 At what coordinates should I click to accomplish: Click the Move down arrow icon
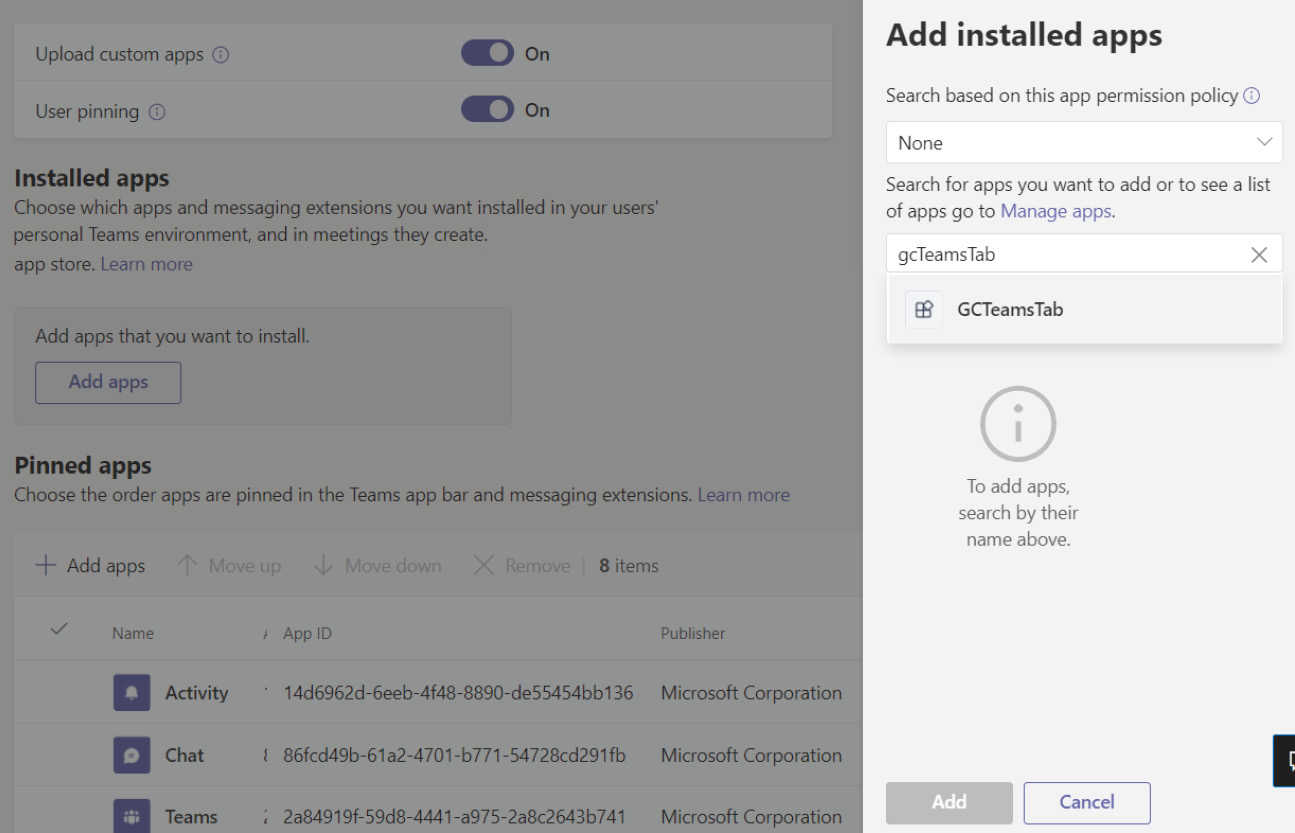pyautogui.click(x=323, y=566)
